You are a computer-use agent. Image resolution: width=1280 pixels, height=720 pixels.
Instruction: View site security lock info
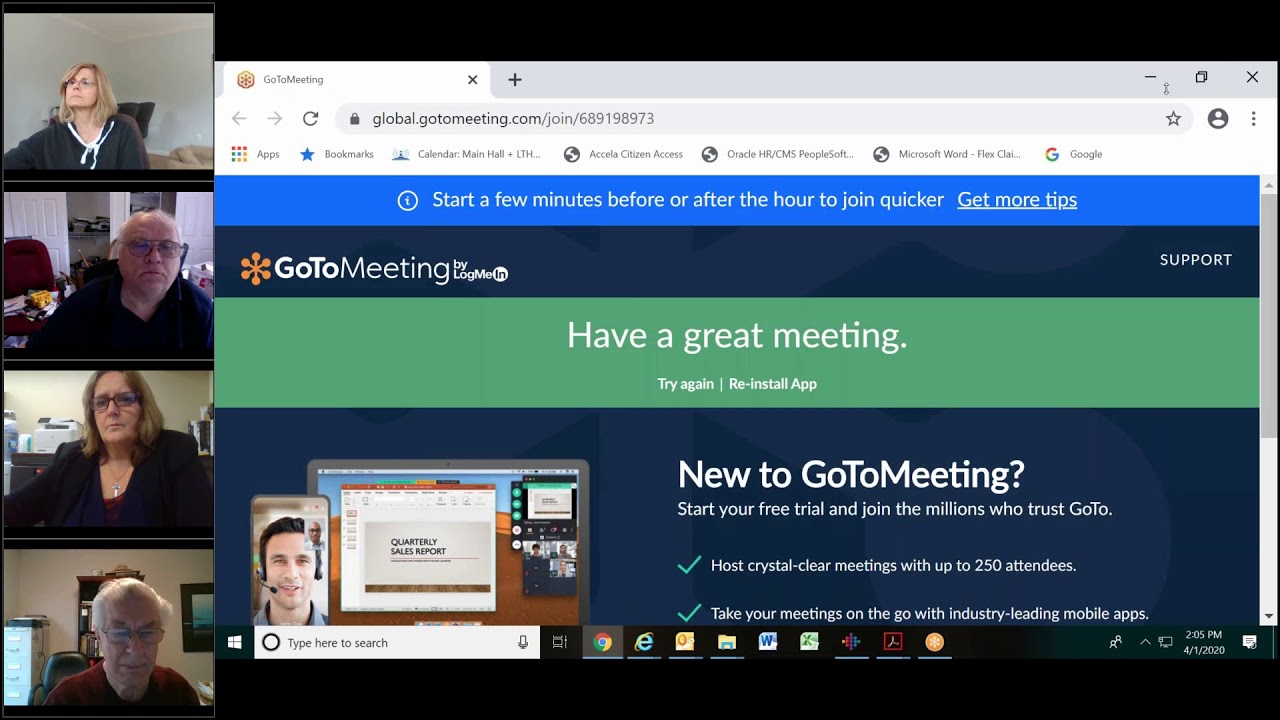[354, 118]
